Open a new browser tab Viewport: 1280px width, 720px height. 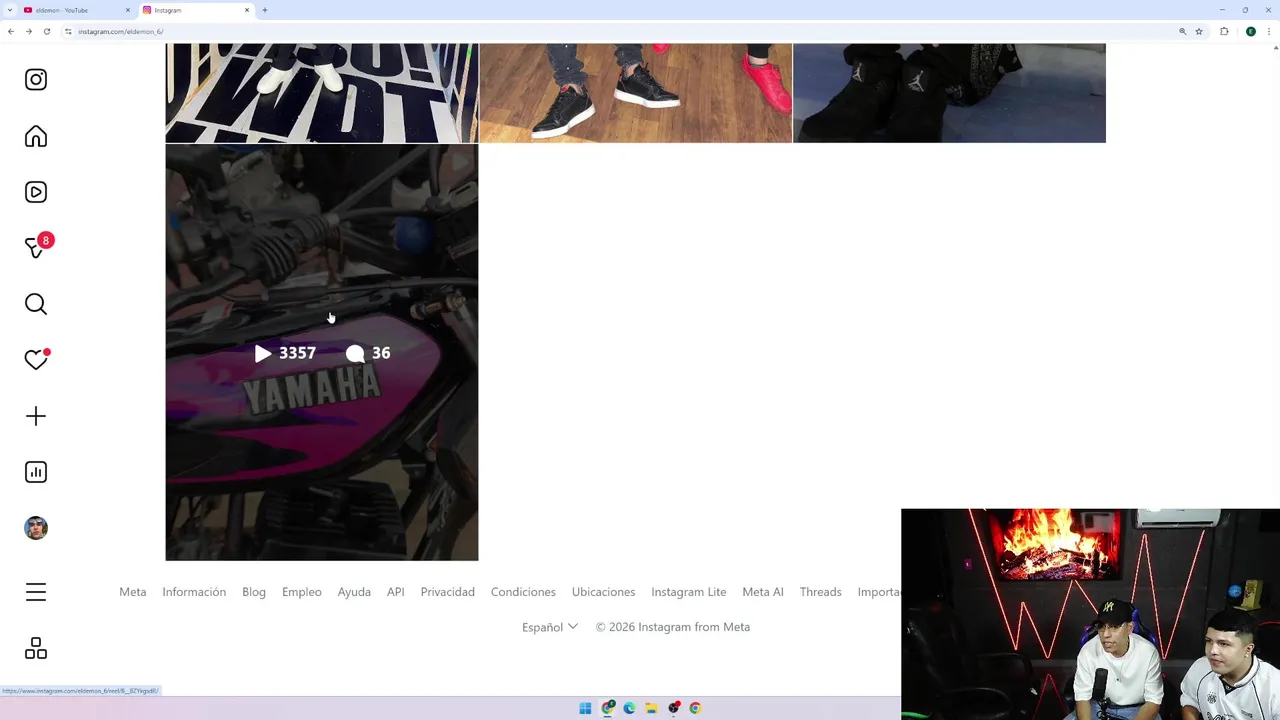pos(265,10)
